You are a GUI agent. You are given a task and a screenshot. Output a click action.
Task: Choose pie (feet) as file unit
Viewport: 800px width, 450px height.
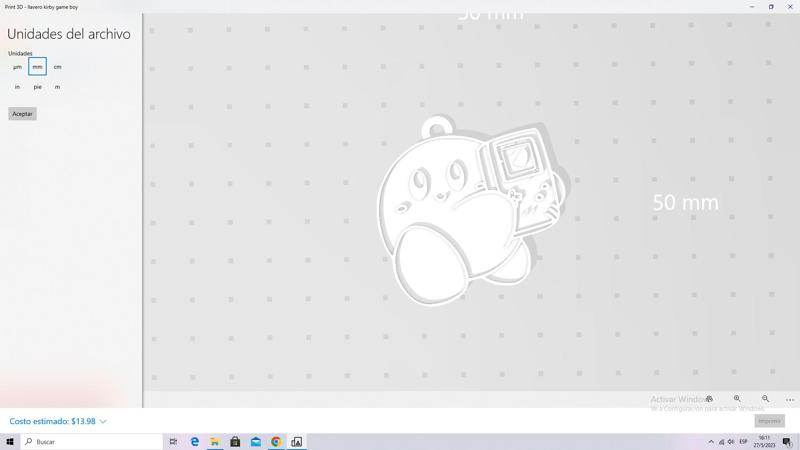37,87
